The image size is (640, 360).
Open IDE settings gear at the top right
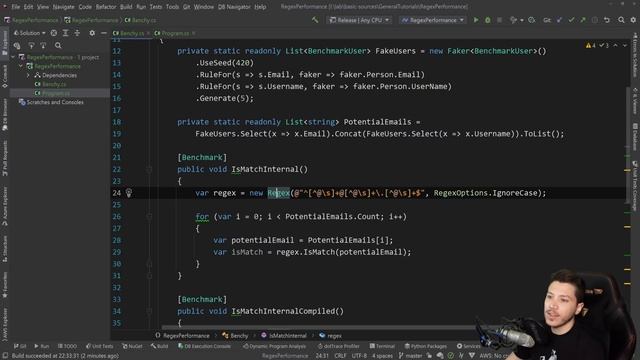coord(633,20)
